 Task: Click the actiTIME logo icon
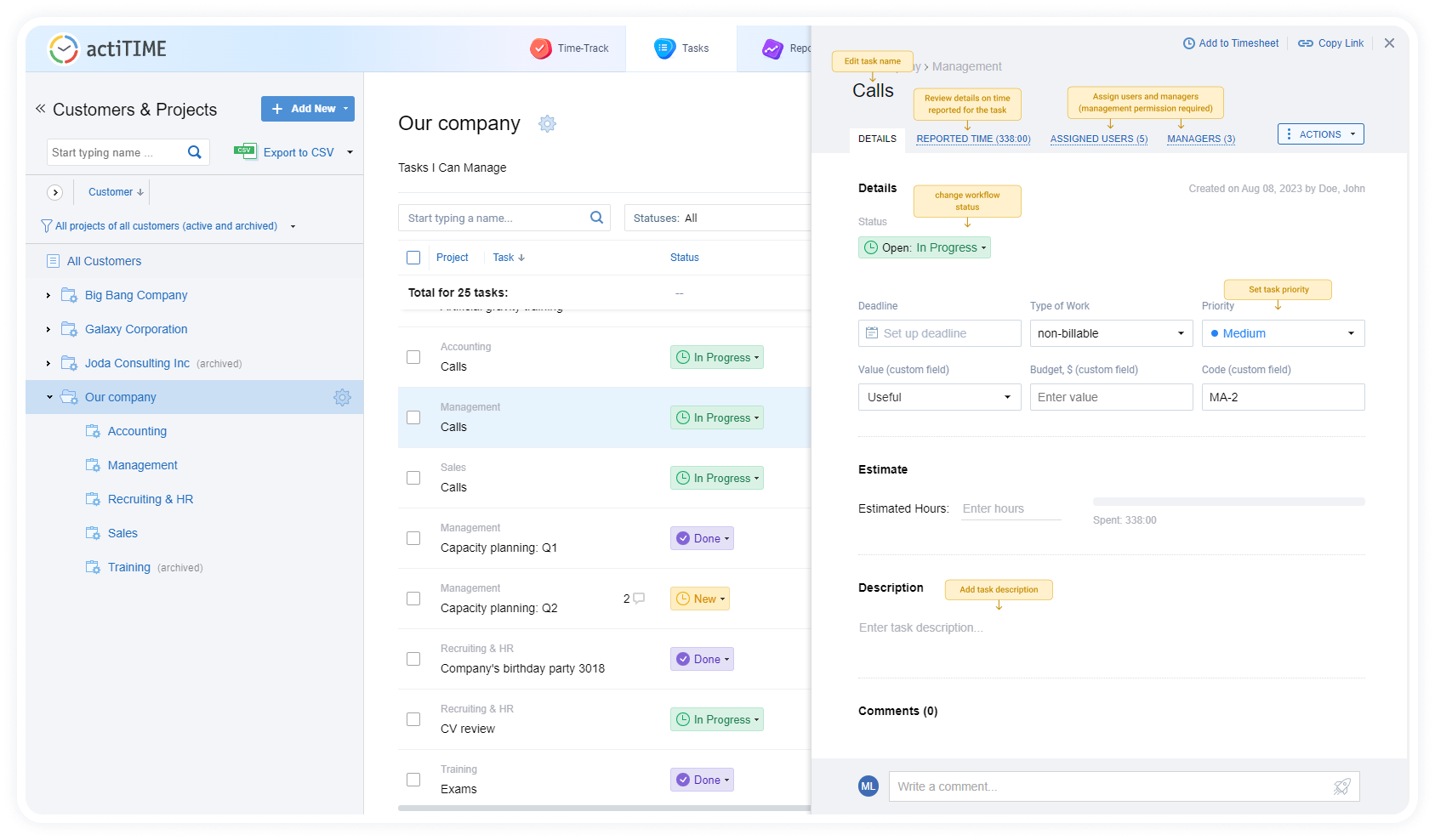tap(63, 48)
